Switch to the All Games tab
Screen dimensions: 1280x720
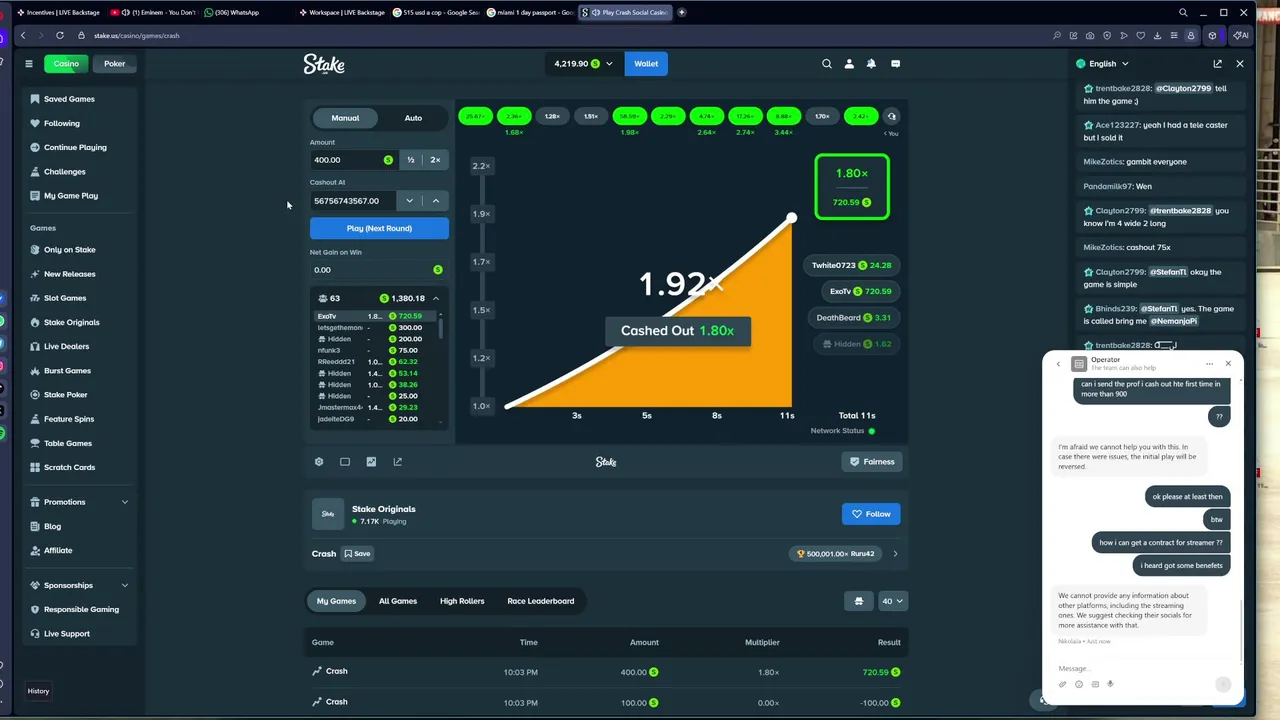(x=398, y=601)
